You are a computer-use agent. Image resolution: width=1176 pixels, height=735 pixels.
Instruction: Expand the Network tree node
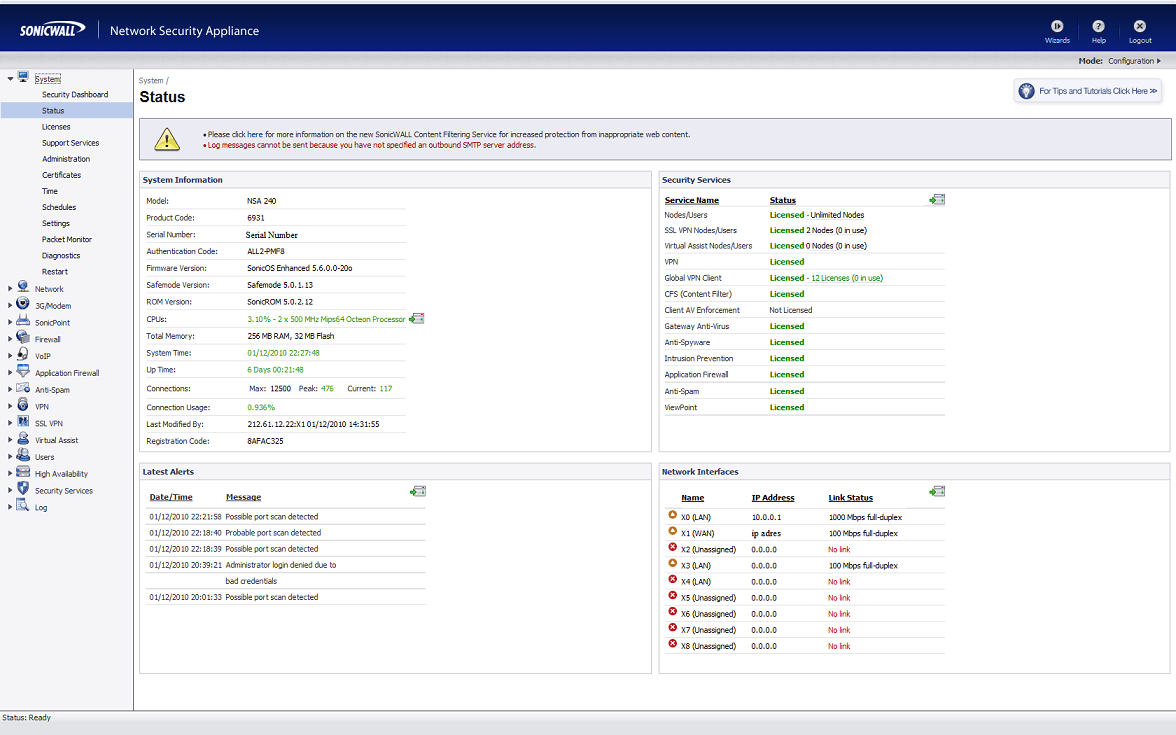pos(10,289)
